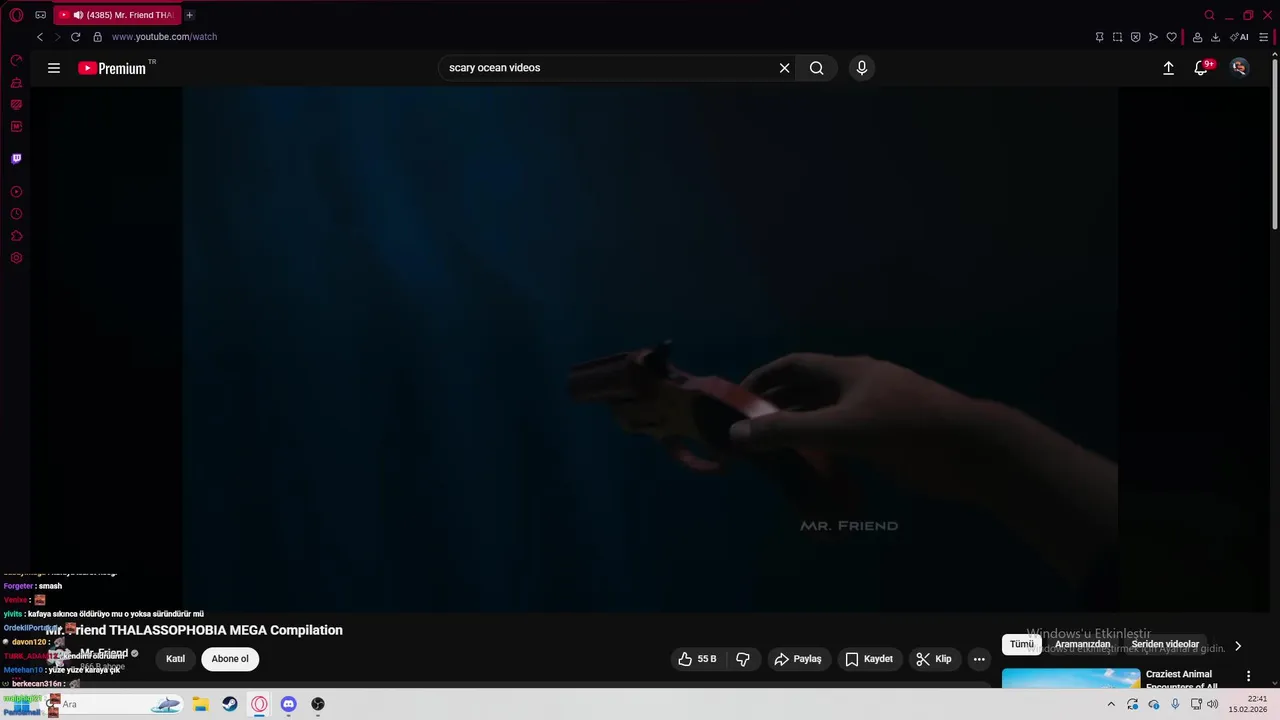View site security lock info
This screenshot has width=1280, height=720.
tap(97, 37)
